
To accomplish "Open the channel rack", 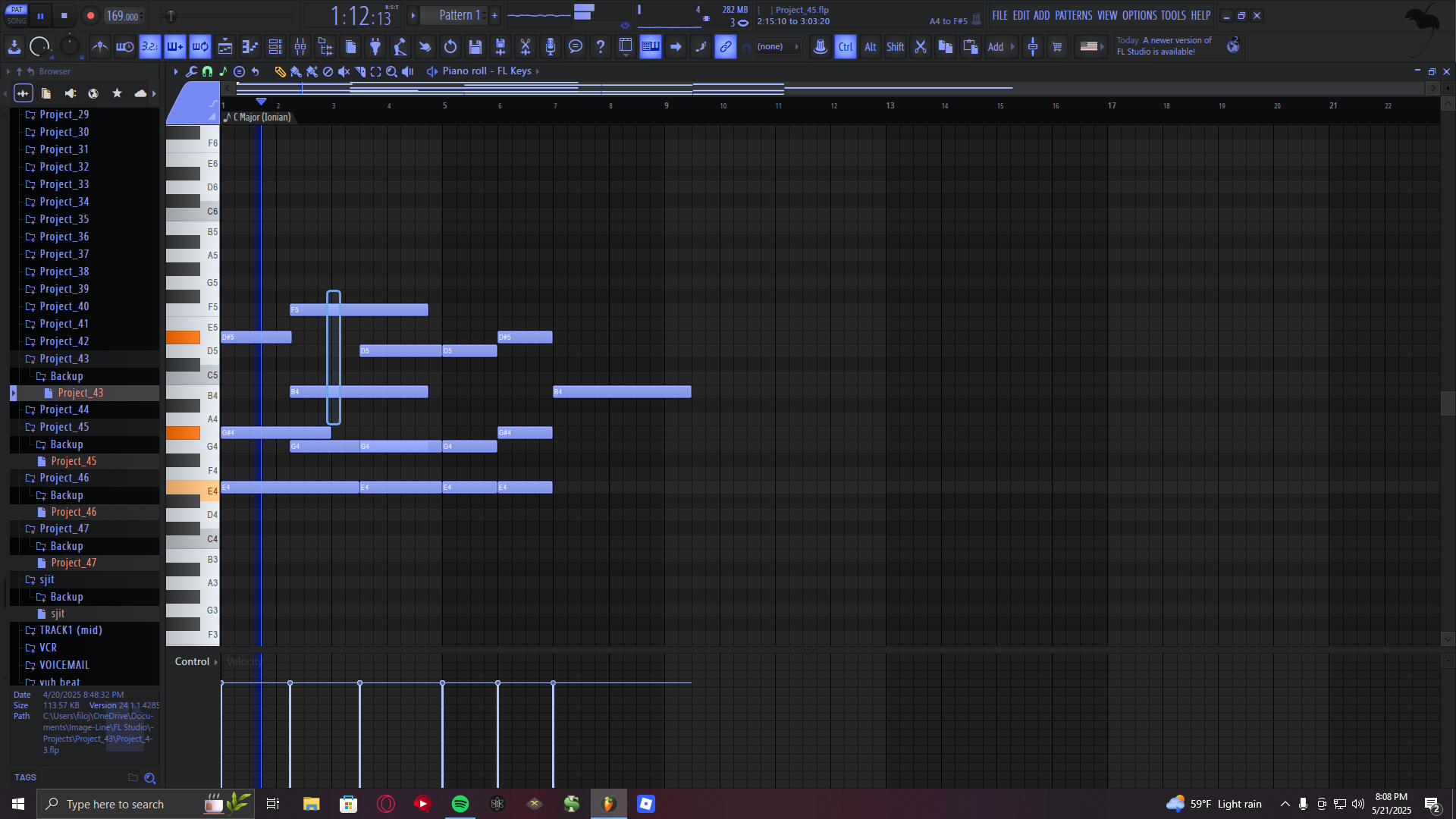I will tap(275, 47).
